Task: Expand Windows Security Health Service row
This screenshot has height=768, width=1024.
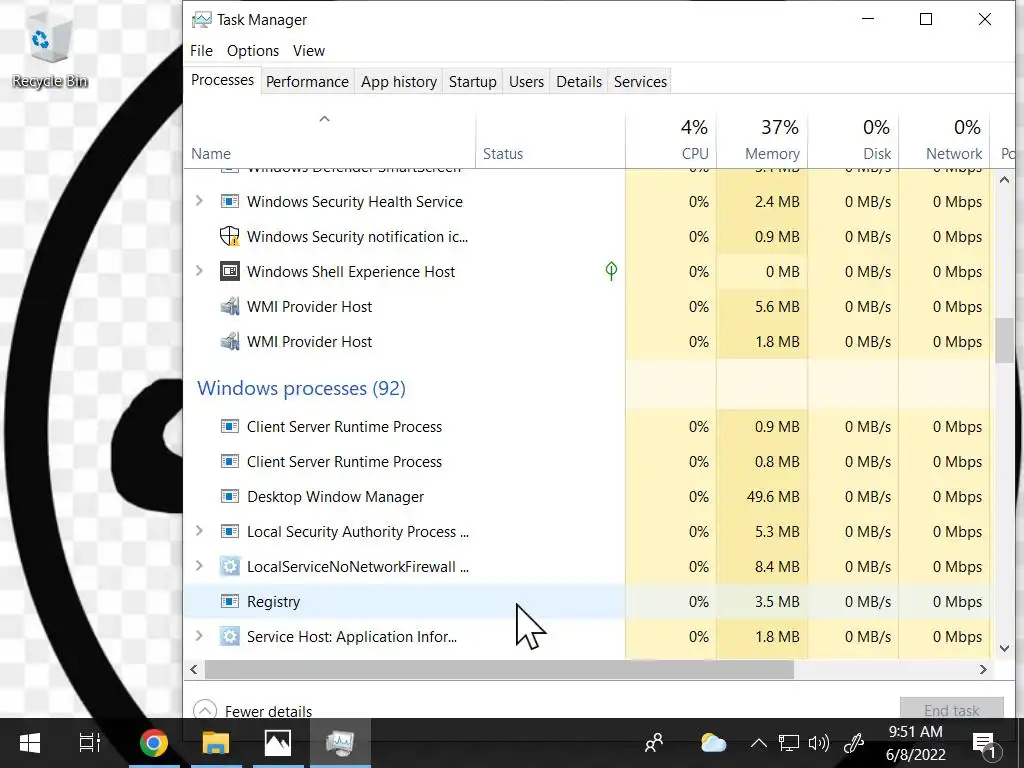Action: pyautogui.click(x=200, y=201)
